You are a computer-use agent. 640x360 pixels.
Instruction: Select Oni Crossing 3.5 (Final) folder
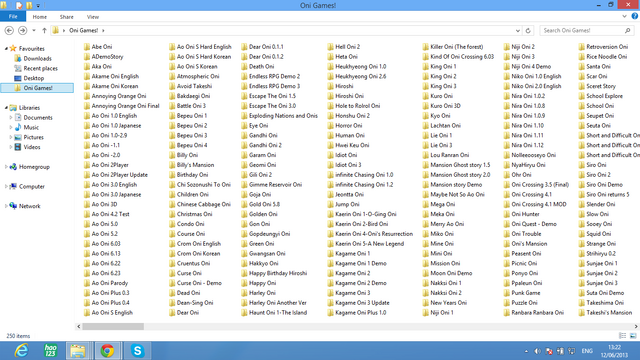click(x=536, y=184)
